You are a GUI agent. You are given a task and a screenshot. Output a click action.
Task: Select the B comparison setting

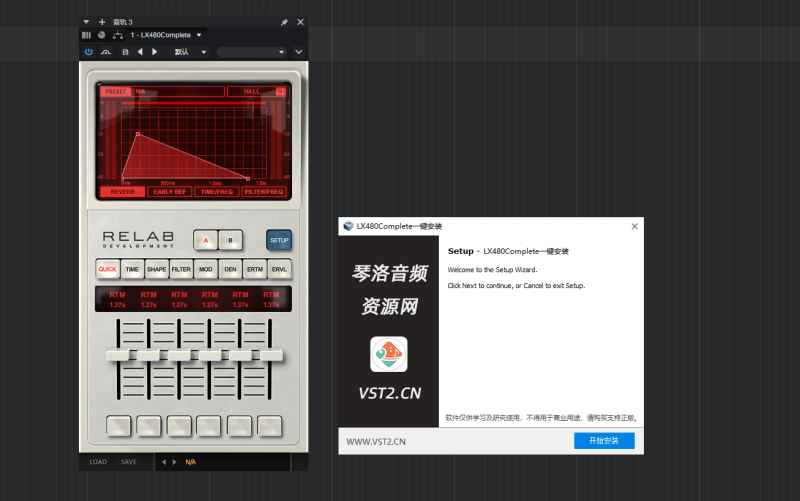pos(230,240)
